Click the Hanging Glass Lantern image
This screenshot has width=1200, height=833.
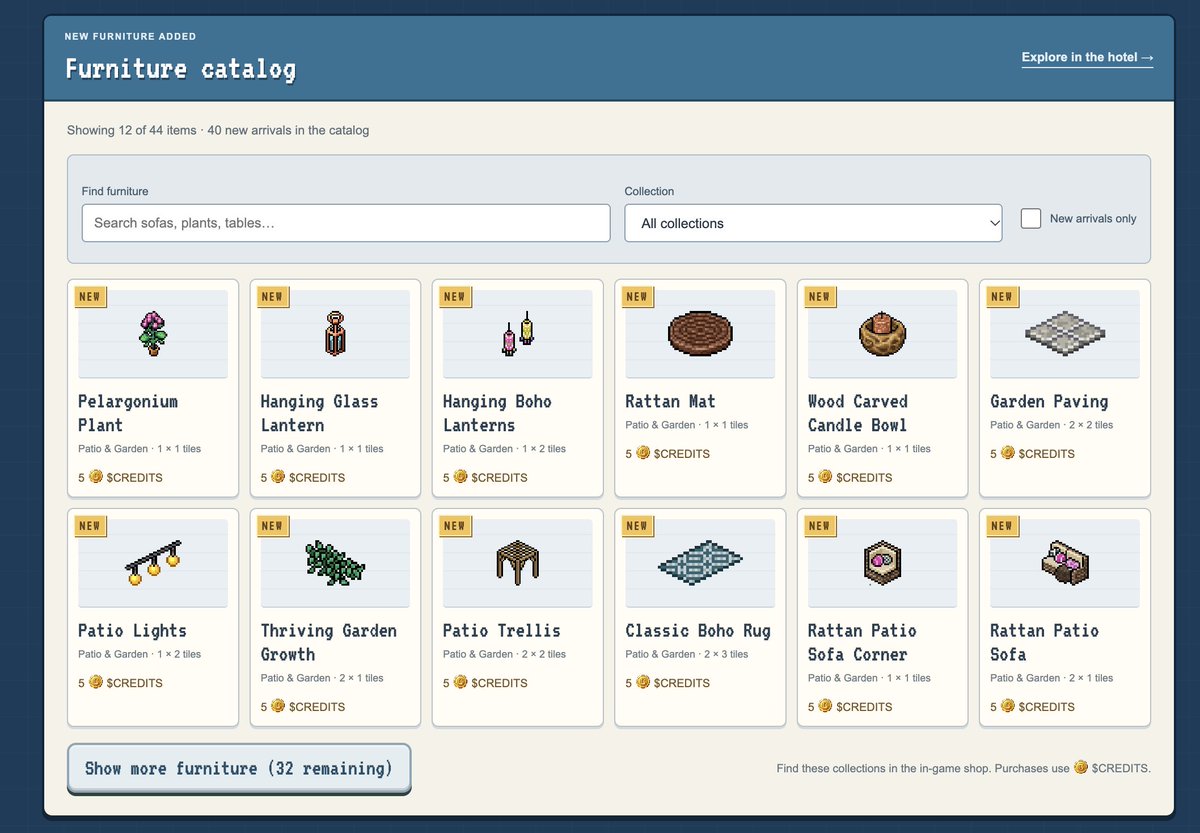pos(335,333)
